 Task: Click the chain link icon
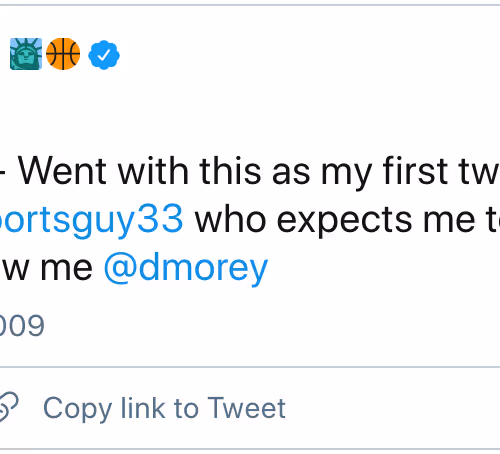pos(8,407)
